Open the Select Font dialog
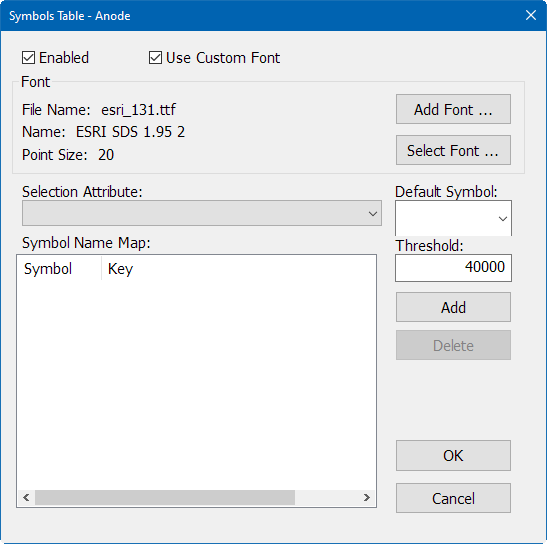This screenshot has width=547, height=544. pyautogui.click(x=453, y=150)
